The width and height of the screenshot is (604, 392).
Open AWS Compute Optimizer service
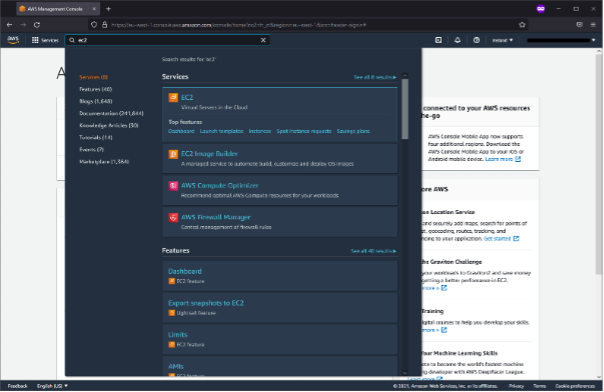coord(220,185)
